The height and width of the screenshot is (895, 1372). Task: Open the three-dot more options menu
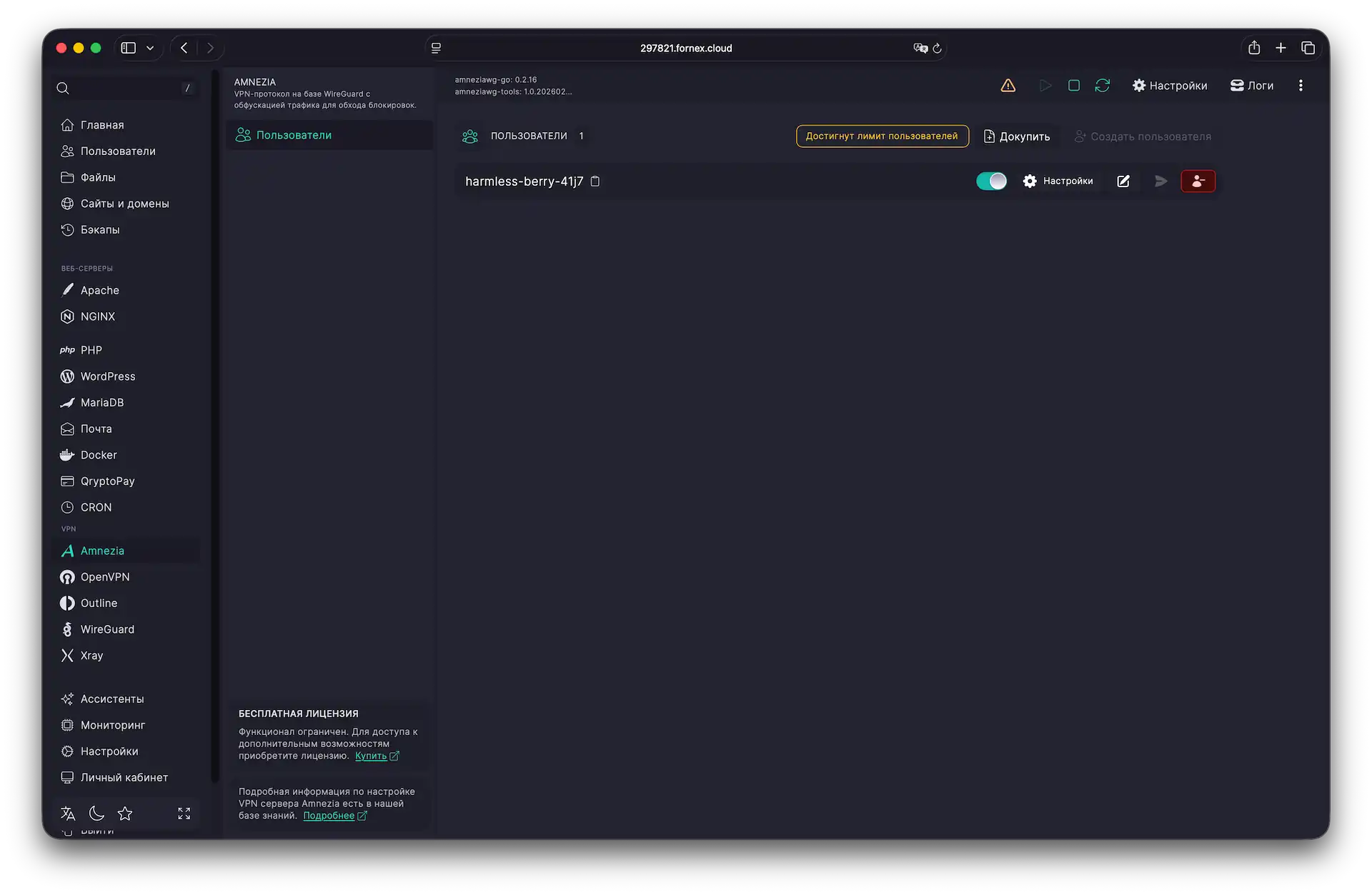[1301, 86]
